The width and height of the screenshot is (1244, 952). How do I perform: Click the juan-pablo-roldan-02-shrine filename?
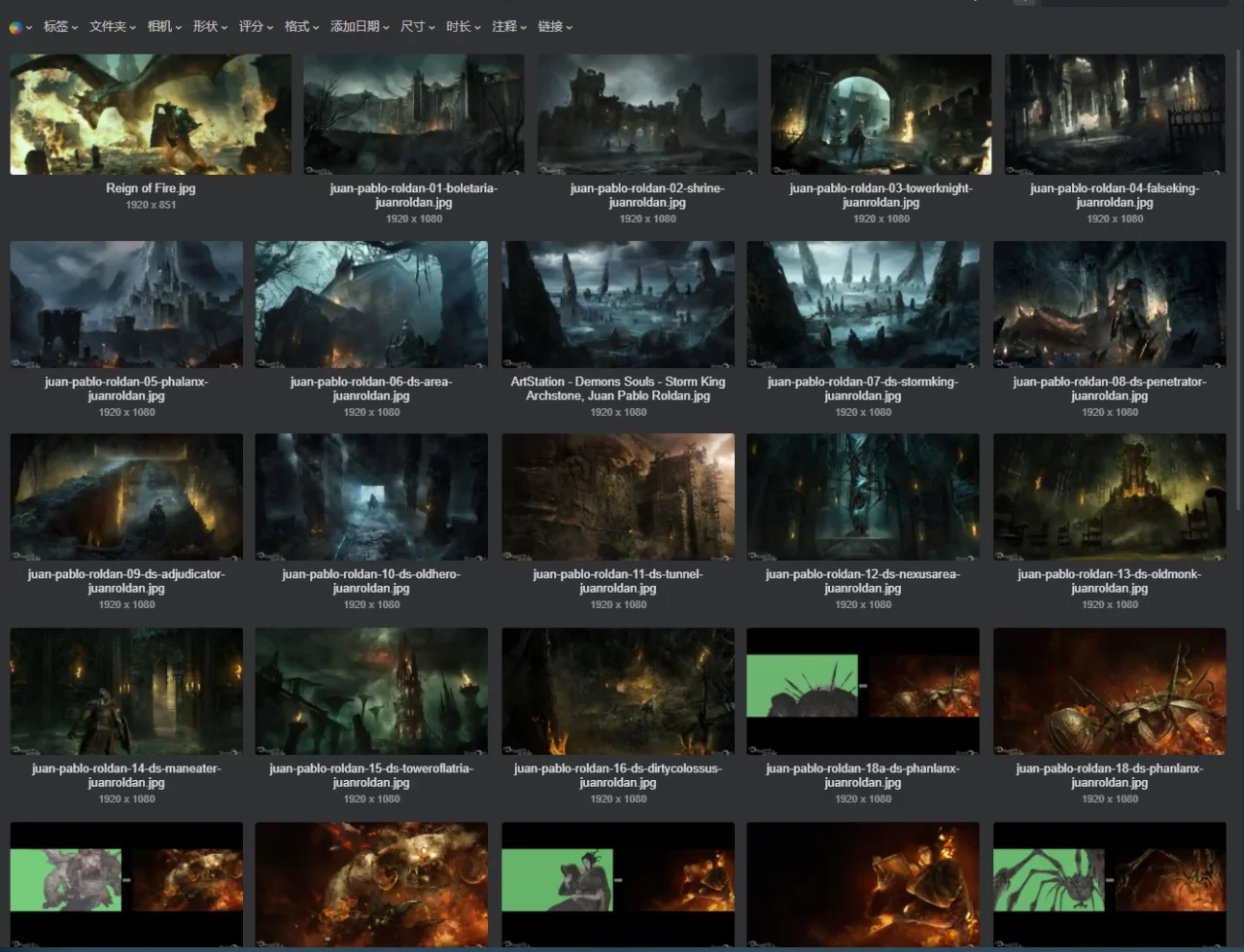(647, 195)
